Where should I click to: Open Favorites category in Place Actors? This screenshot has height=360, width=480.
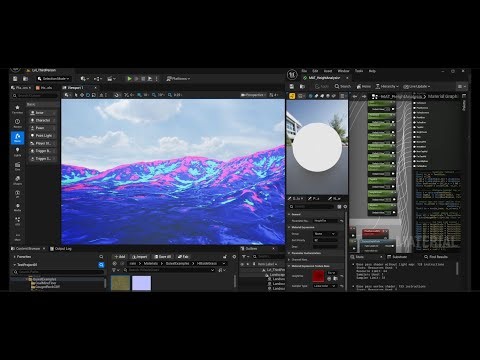(17, 109)
